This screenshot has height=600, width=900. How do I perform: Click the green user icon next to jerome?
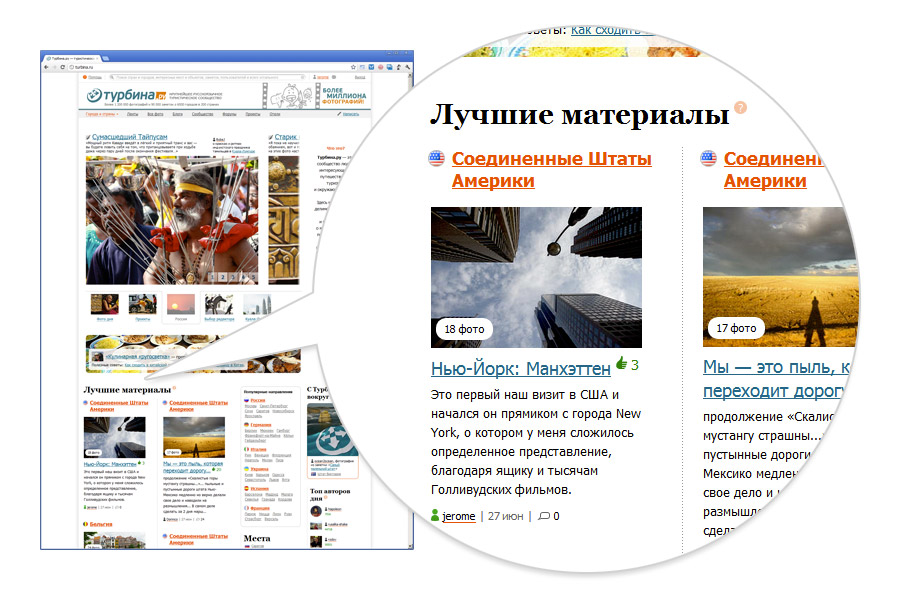click(x=435, y=516)
